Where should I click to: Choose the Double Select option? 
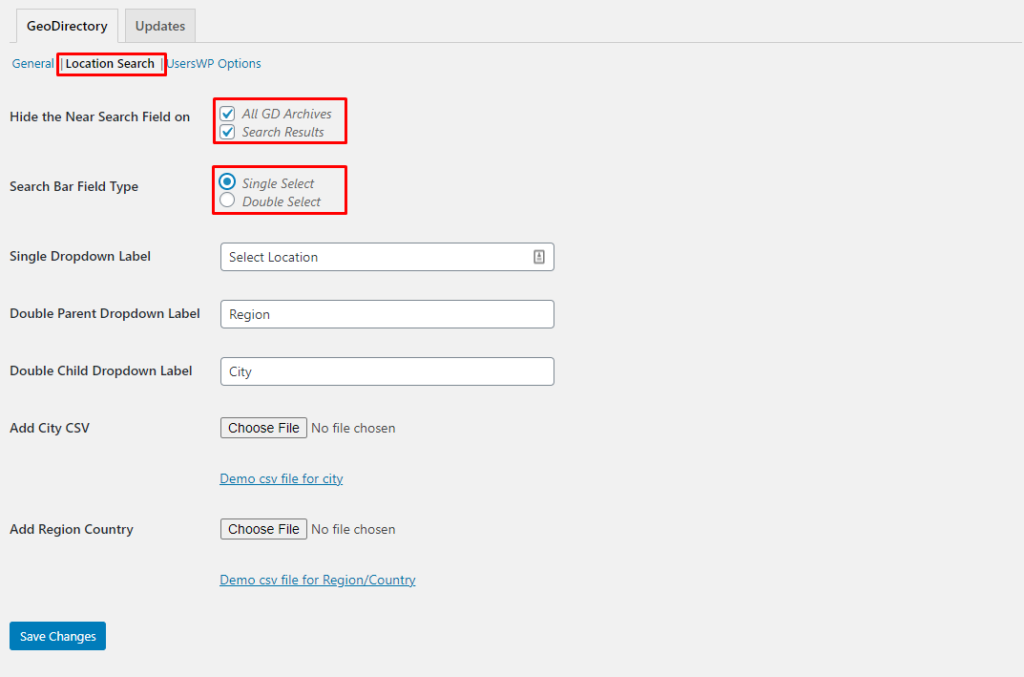tap(227, 201)
